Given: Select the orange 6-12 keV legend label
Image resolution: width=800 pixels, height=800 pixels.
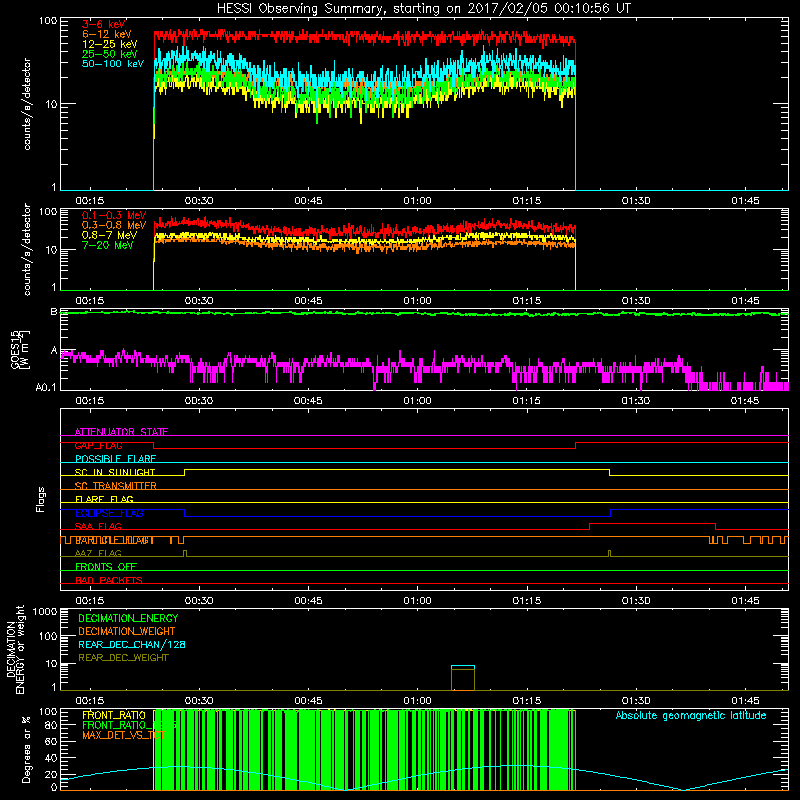Looking at the screenshot, I should tap(107, 34).
